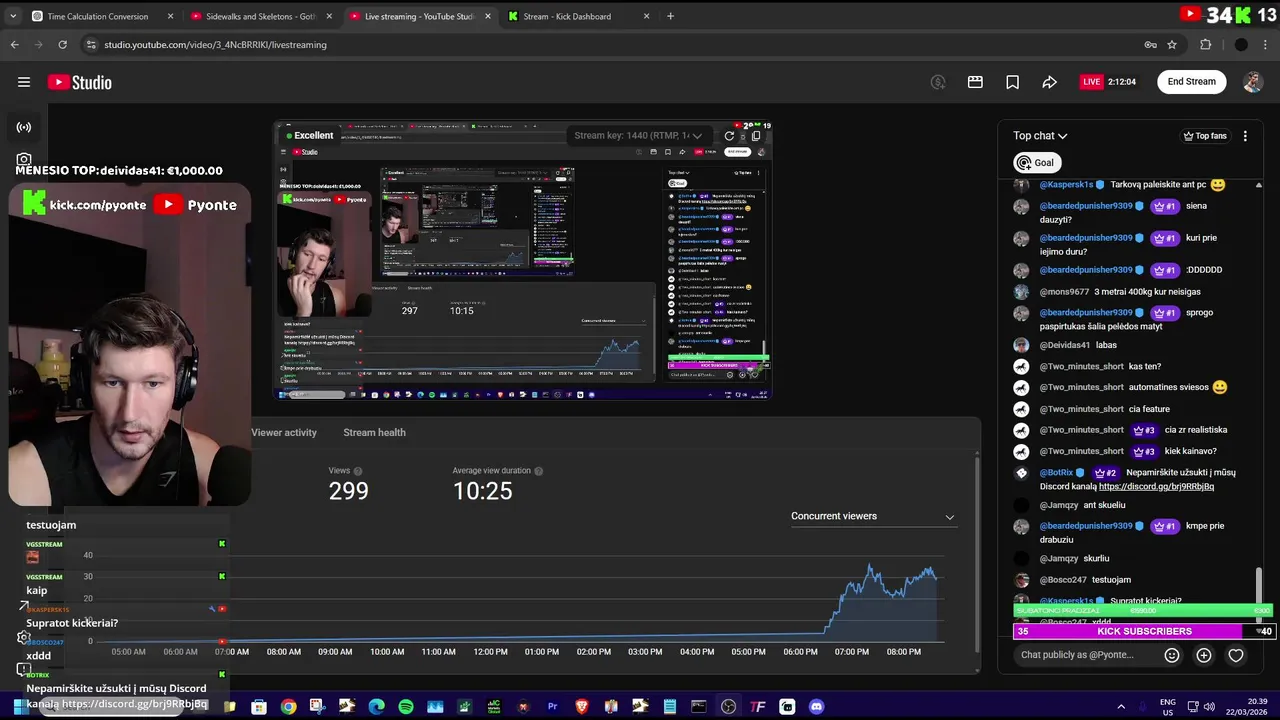Show hidden system tray icons chevron

click(1121, 707)
